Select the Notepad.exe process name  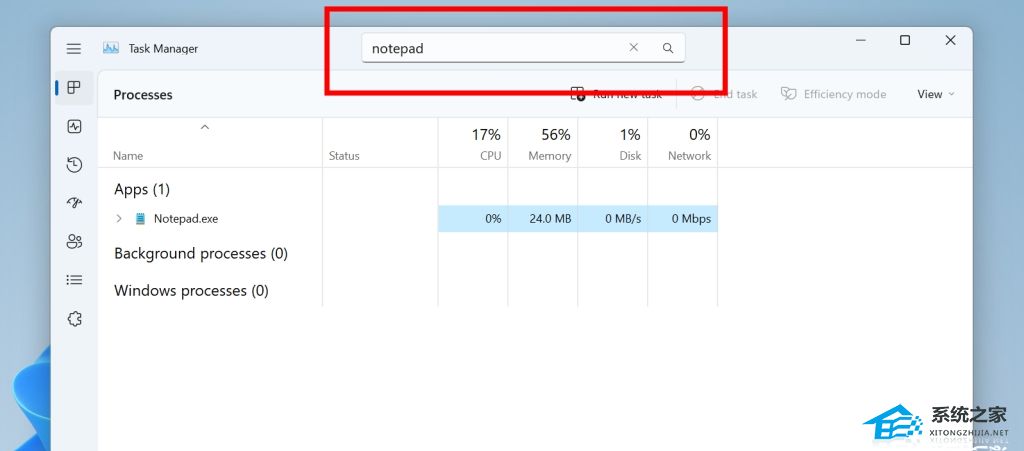186,219
